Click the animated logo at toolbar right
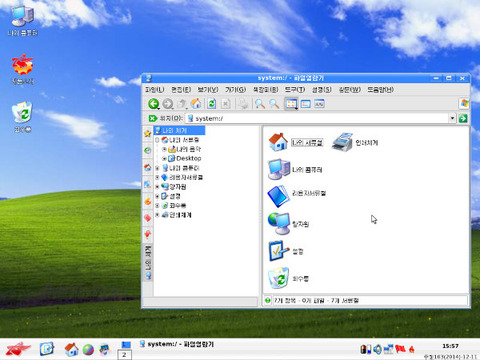Screen dimensions: 480x360 pos(464,103)
